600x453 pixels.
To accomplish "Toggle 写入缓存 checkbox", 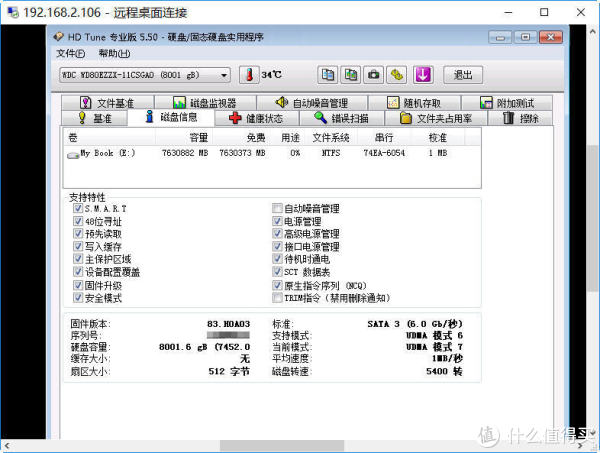I will [78, 246].
